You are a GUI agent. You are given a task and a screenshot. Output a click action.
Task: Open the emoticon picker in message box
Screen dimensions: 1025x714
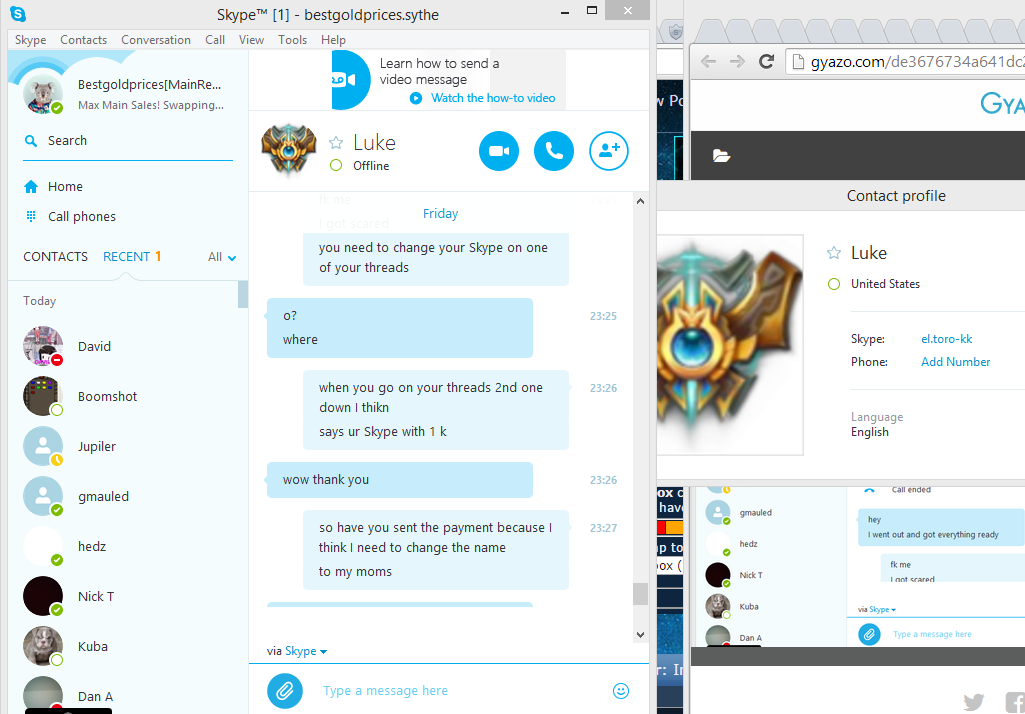(x=620, y=690)
